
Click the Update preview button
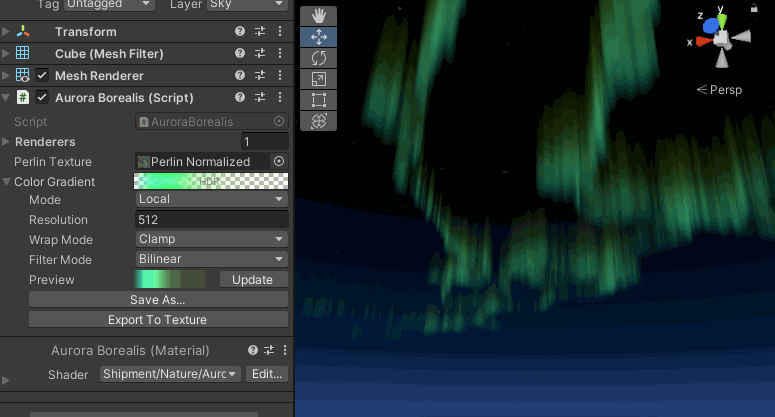(x=254, y=280)
